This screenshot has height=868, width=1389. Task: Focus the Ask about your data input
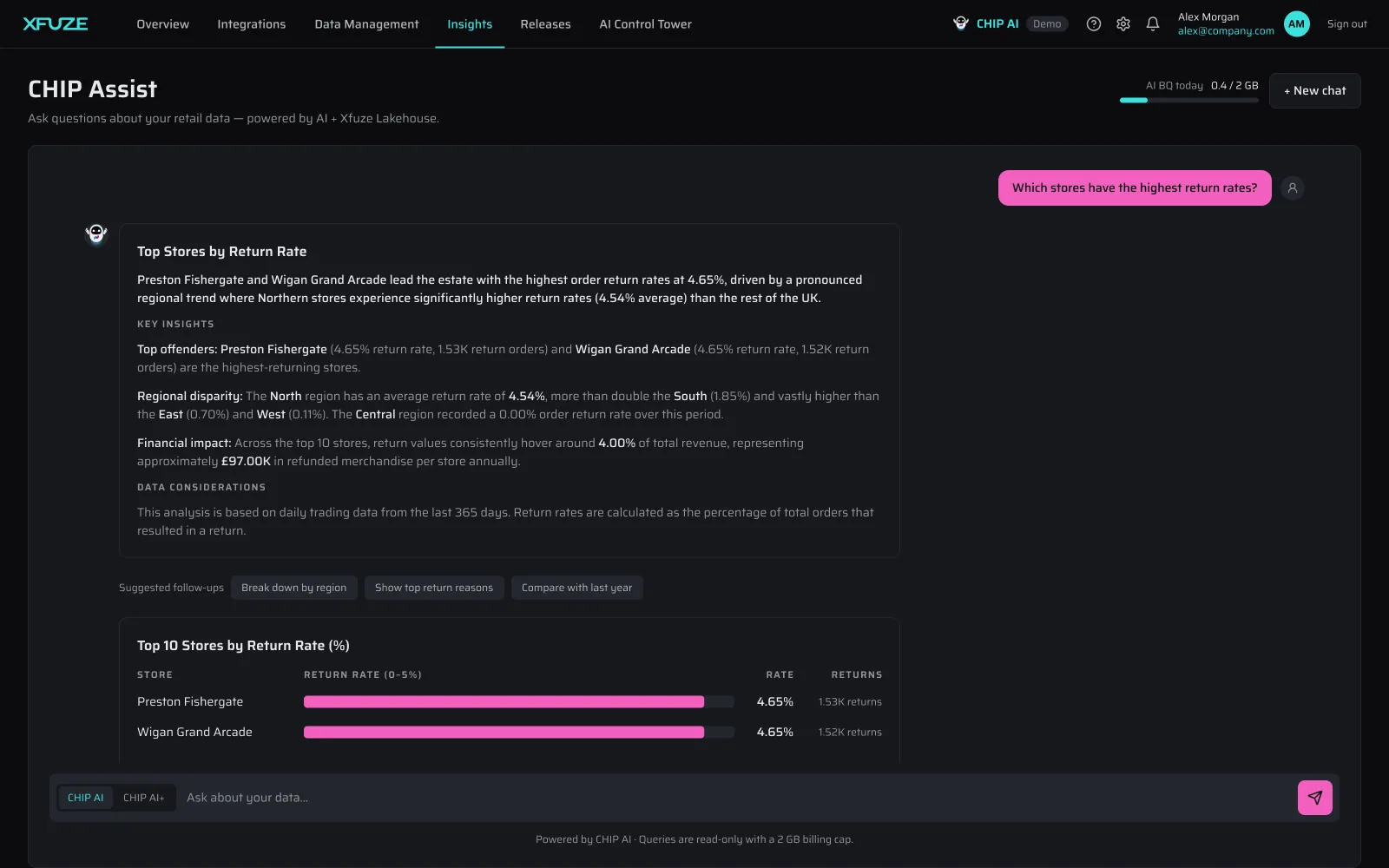click(x=738, y=798)
